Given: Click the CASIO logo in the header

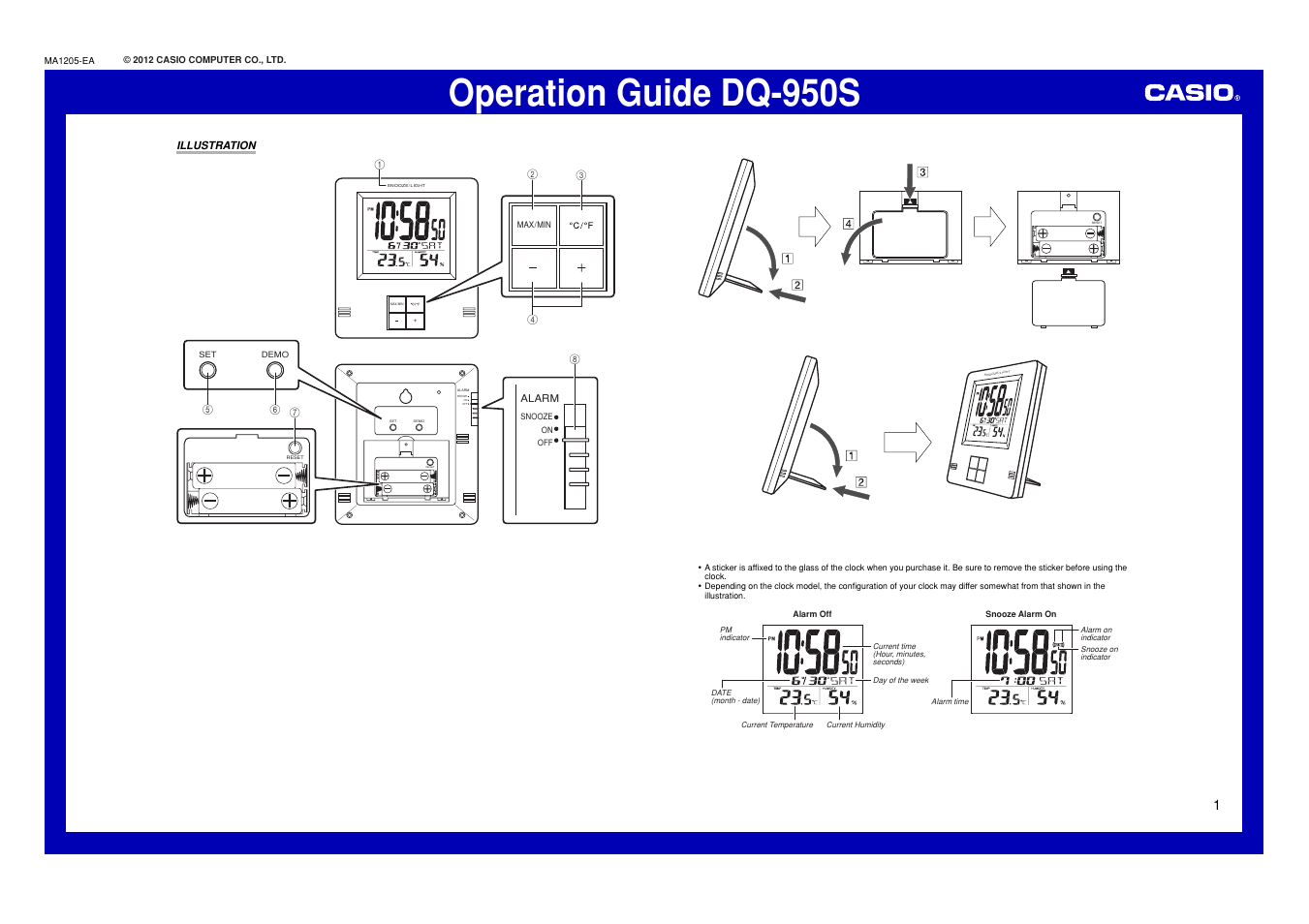Looking at the screenshot, I should coord(1192,93).
